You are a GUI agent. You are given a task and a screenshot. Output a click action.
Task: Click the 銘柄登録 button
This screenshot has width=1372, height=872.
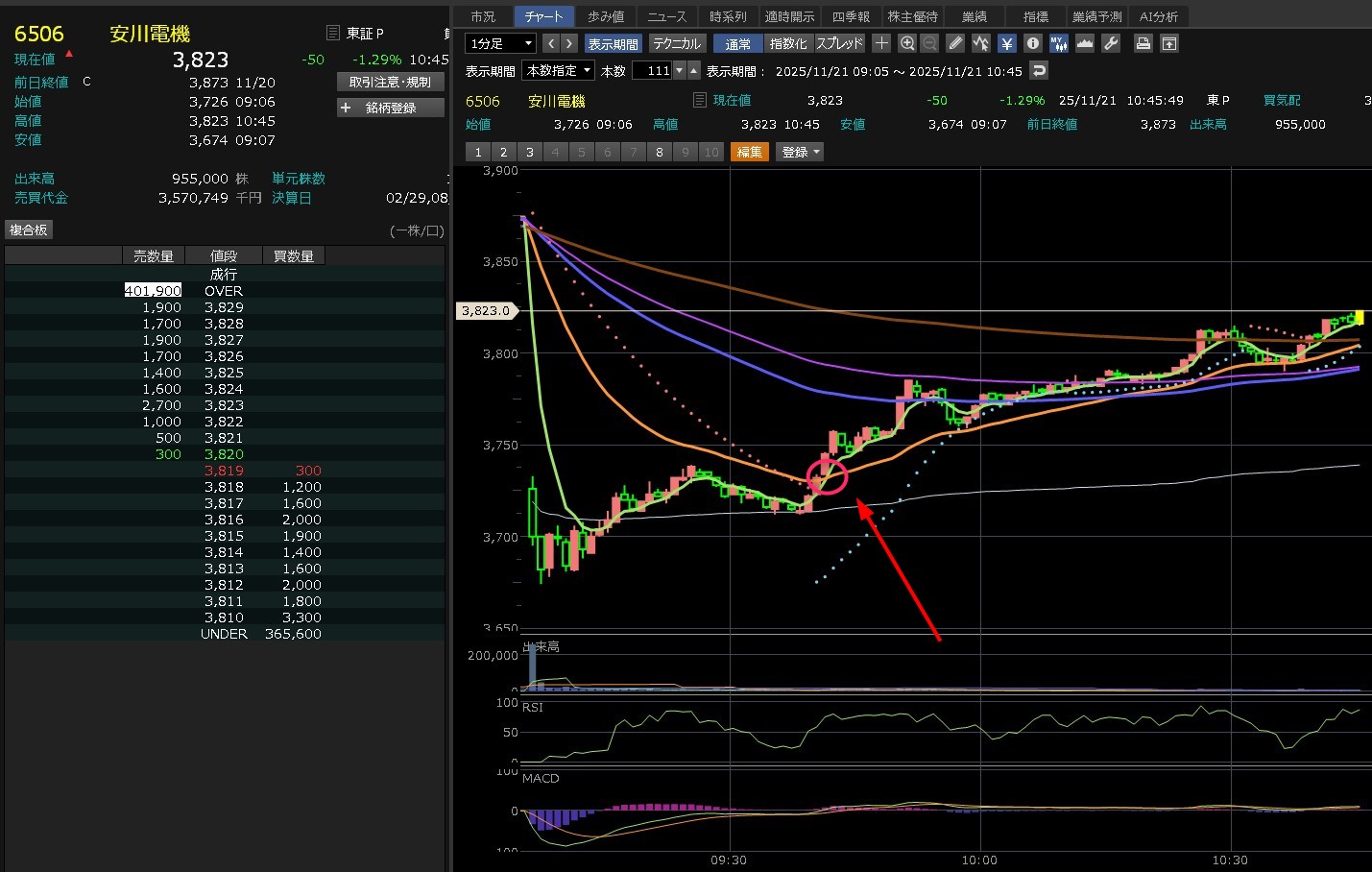click(391, 108)
